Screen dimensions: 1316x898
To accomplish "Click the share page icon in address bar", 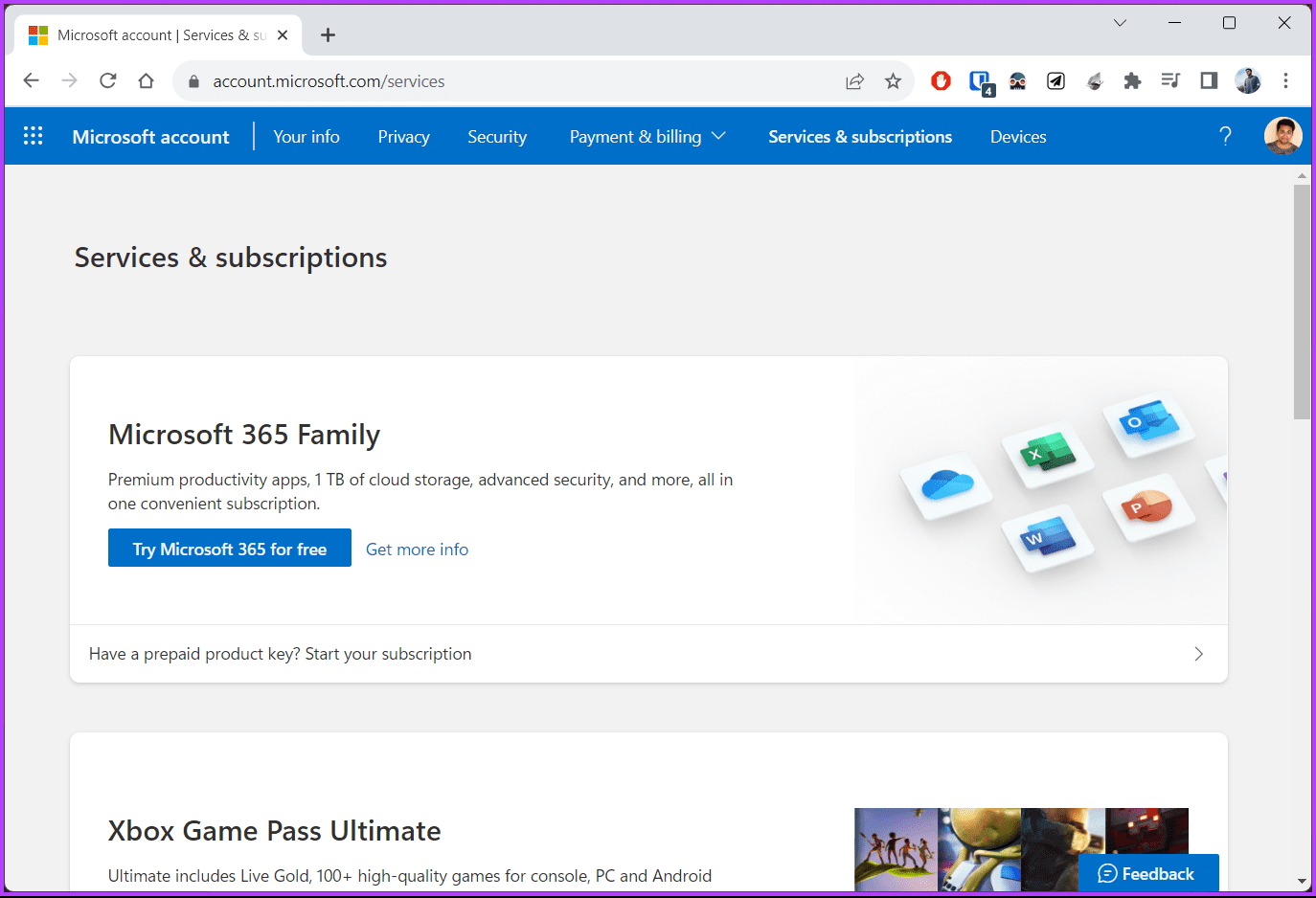I will (854, 81).
